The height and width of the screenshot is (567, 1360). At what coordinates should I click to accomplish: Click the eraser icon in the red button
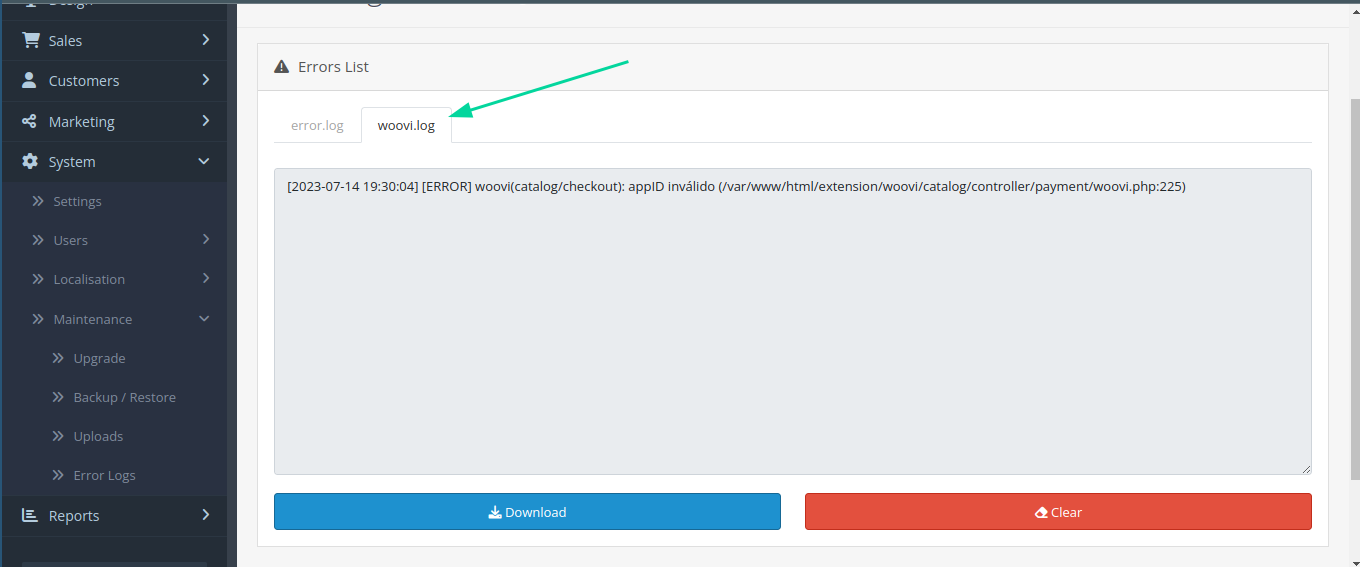point(1041,512)
